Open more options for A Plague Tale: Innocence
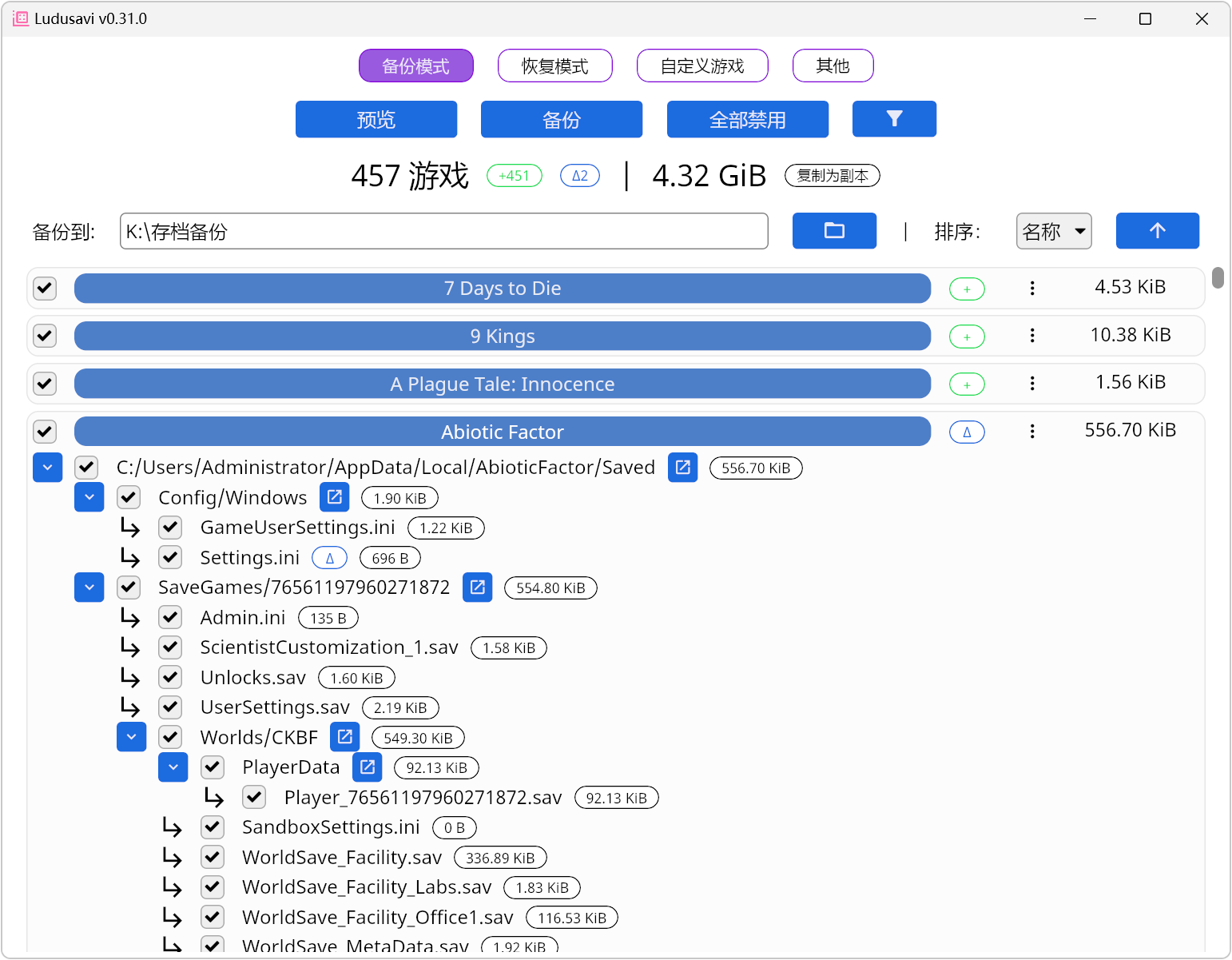Screen dimensions: 1232x960 1032,384
